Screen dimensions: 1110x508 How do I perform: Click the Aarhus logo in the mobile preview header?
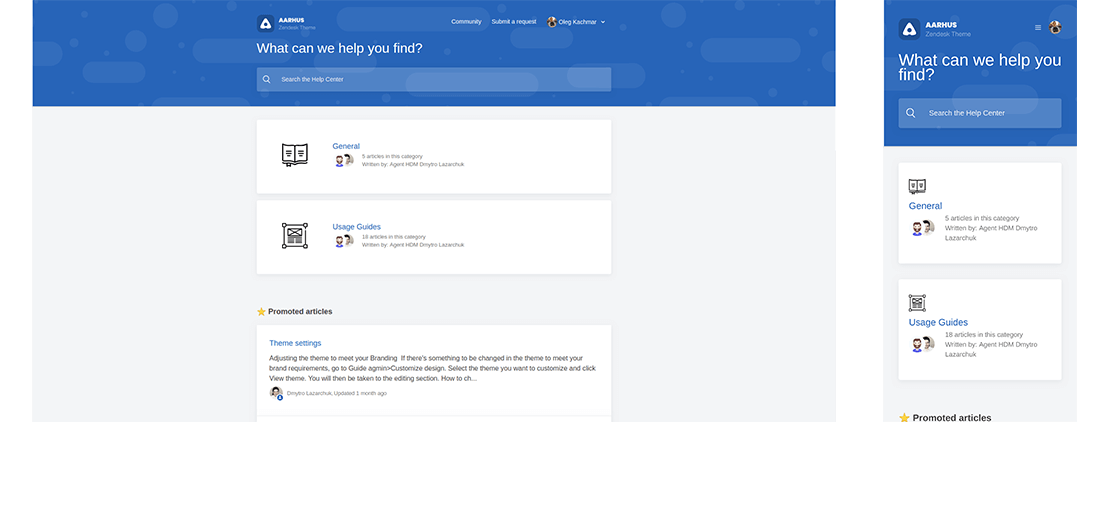[910, 29]
